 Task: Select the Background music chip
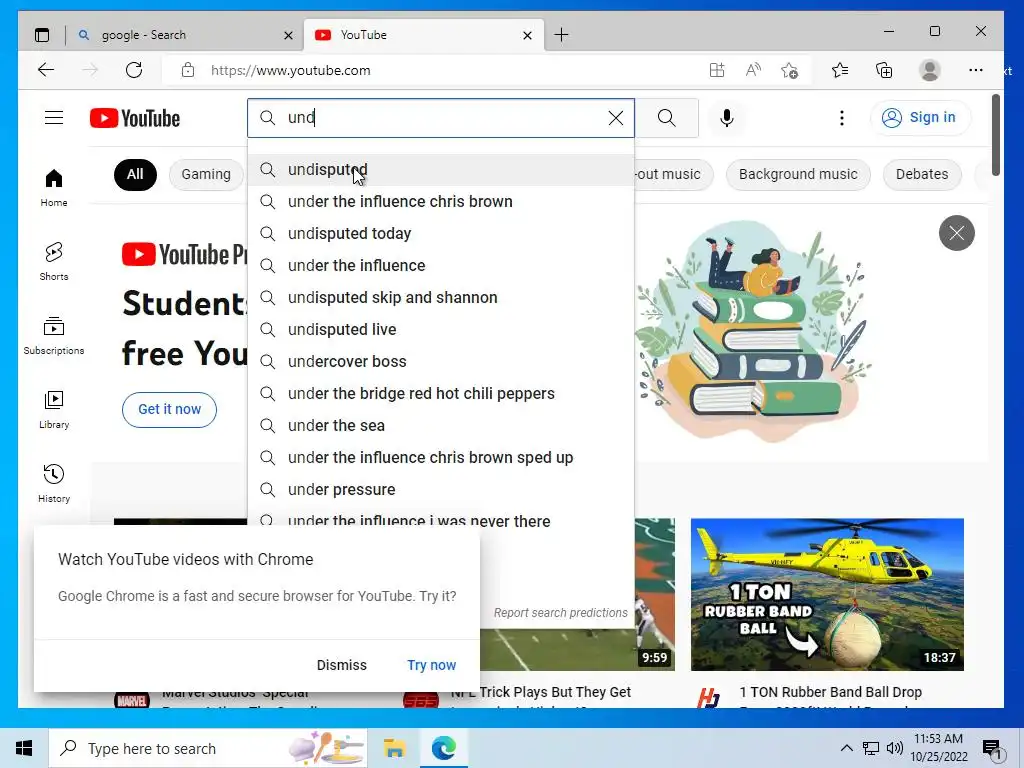click(x=798, y=174)
